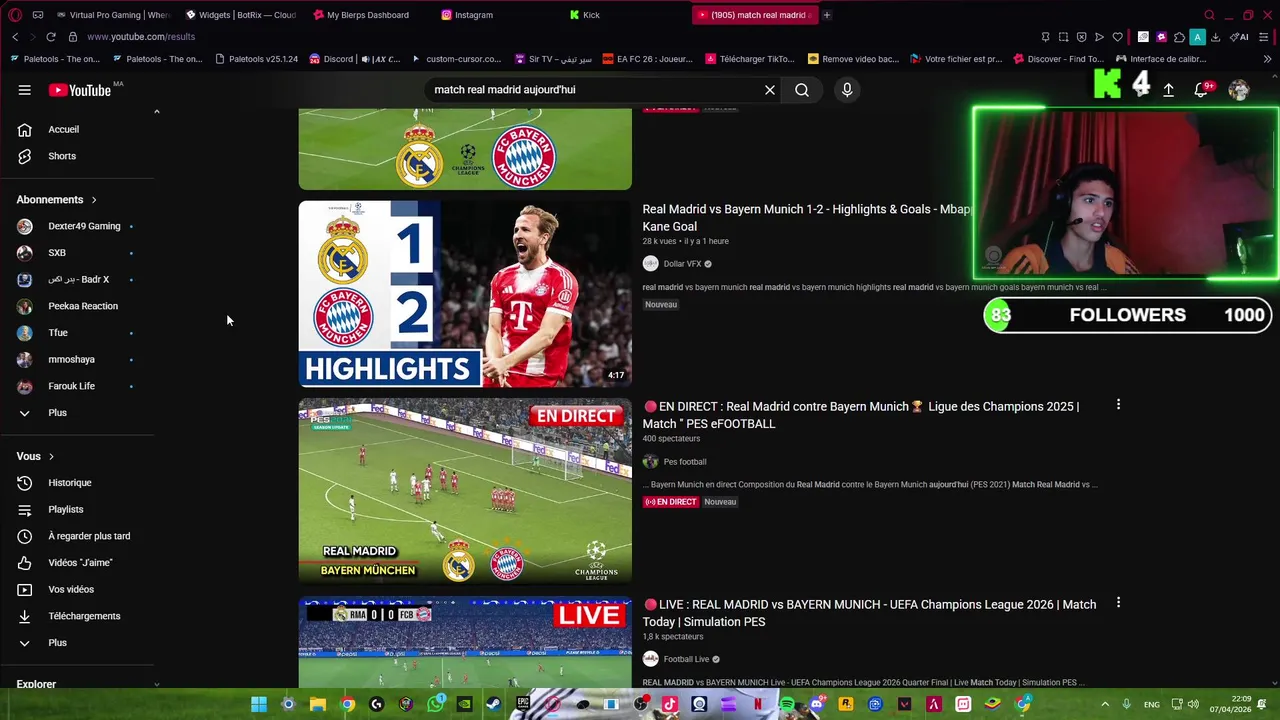Viewport: 1280px width, 720px height.
Task: Open the new tab plus button
Action: coord(827,15)
